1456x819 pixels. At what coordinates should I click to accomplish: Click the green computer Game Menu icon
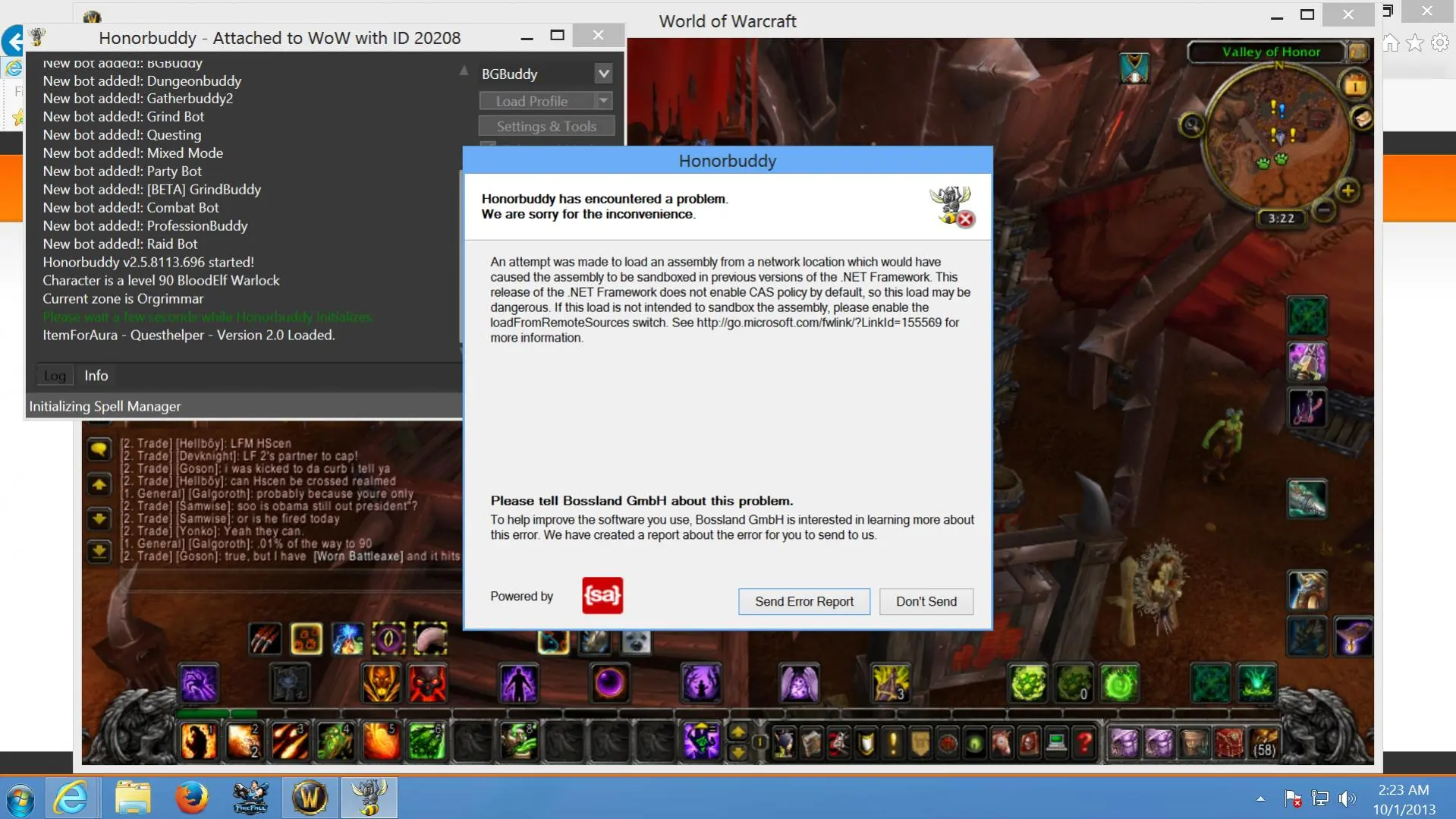[1057, 742]
